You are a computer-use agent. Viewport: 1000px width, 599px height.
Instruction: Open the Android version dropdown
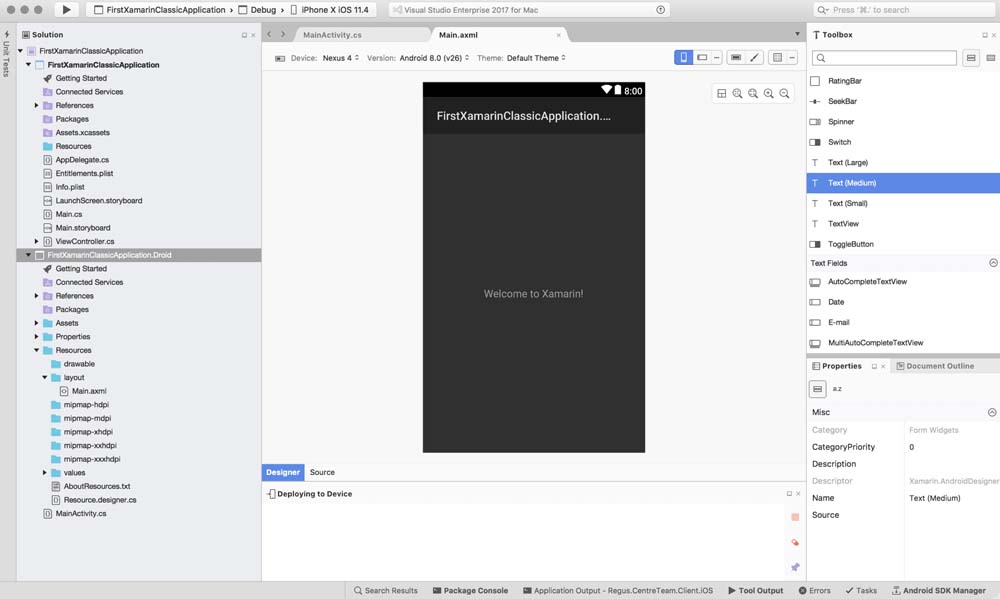pos(434,58)
